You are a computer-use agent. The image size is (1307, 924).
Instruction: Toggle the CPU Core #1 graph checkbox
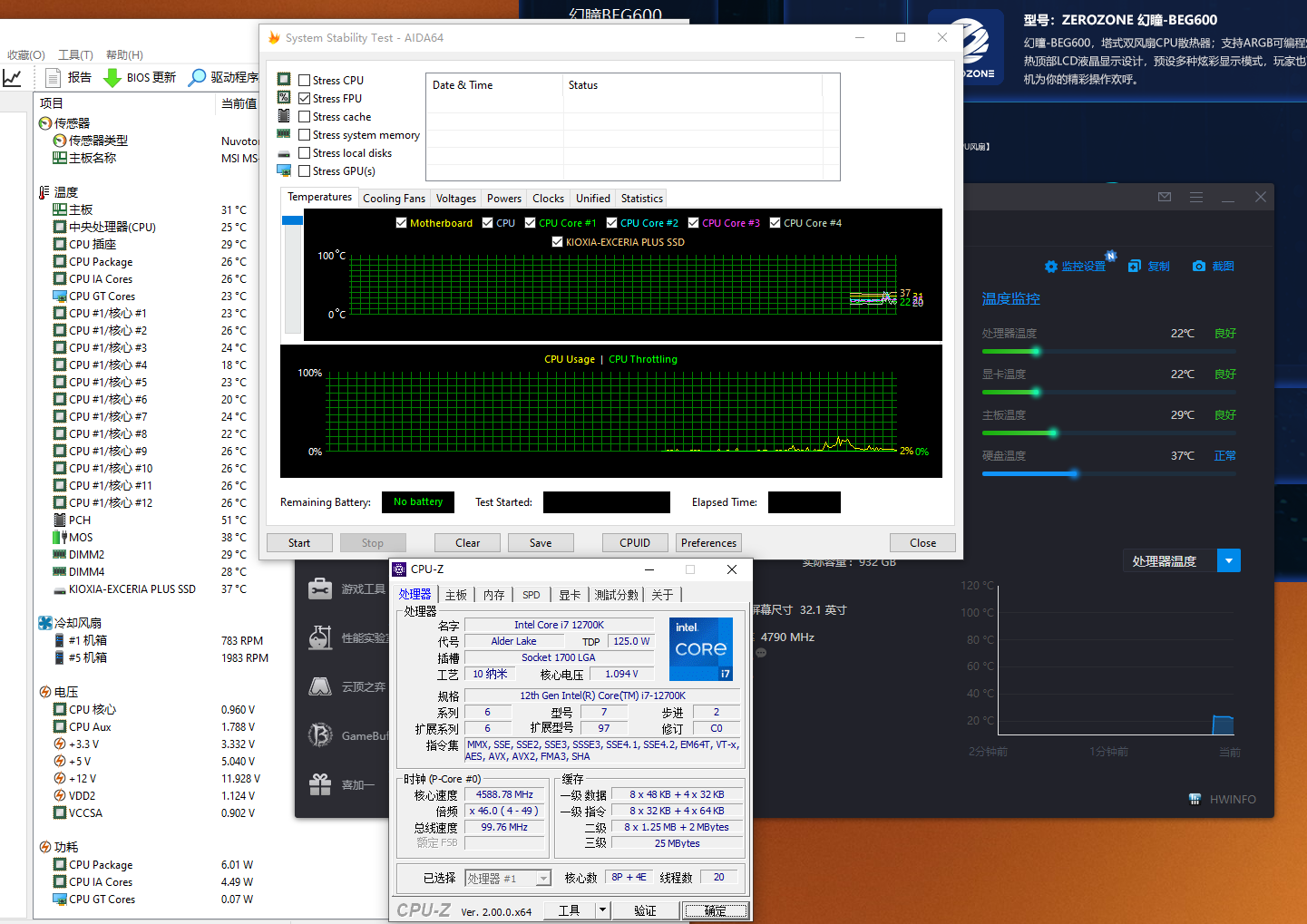tap(530, 223)
